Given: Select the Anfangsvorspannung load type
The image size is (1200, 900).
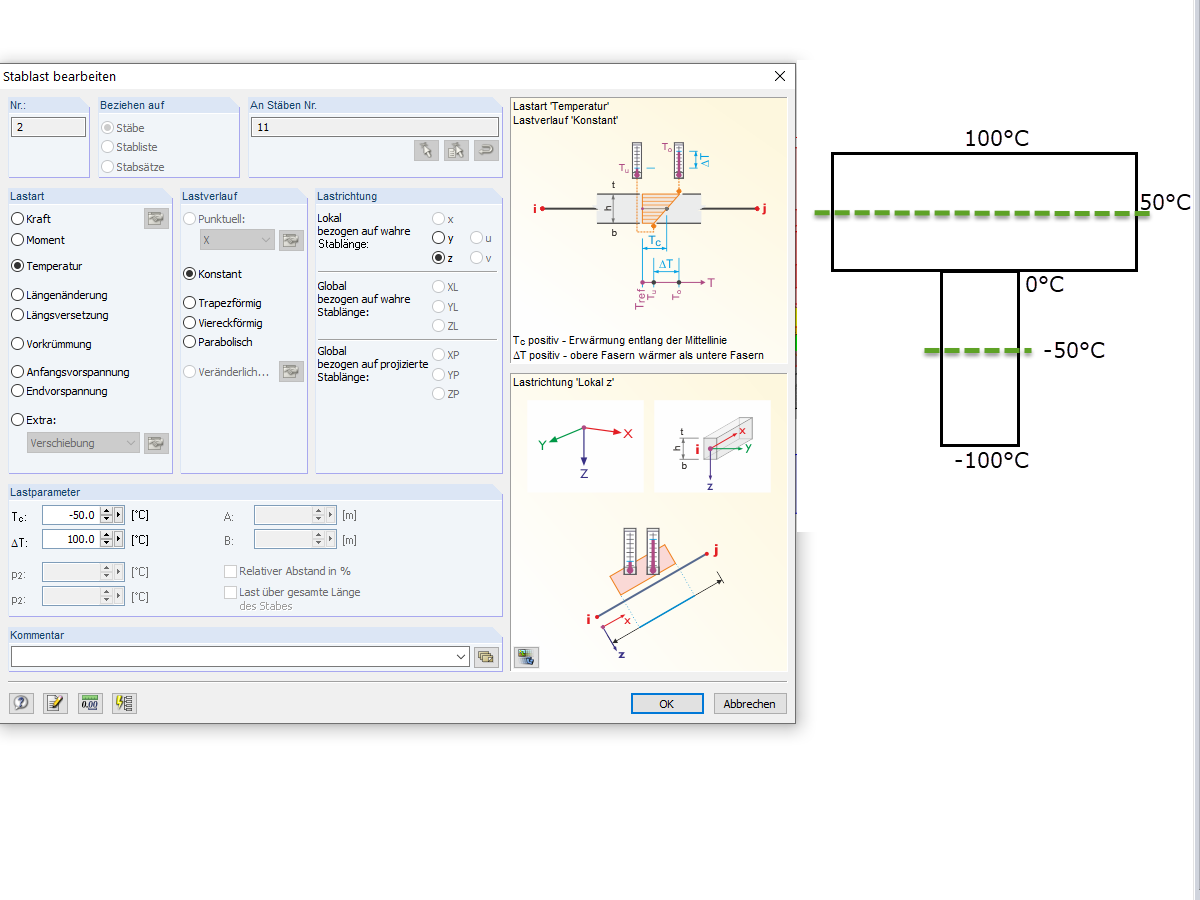Looking at the screenshot, I should tap(70, 372).
